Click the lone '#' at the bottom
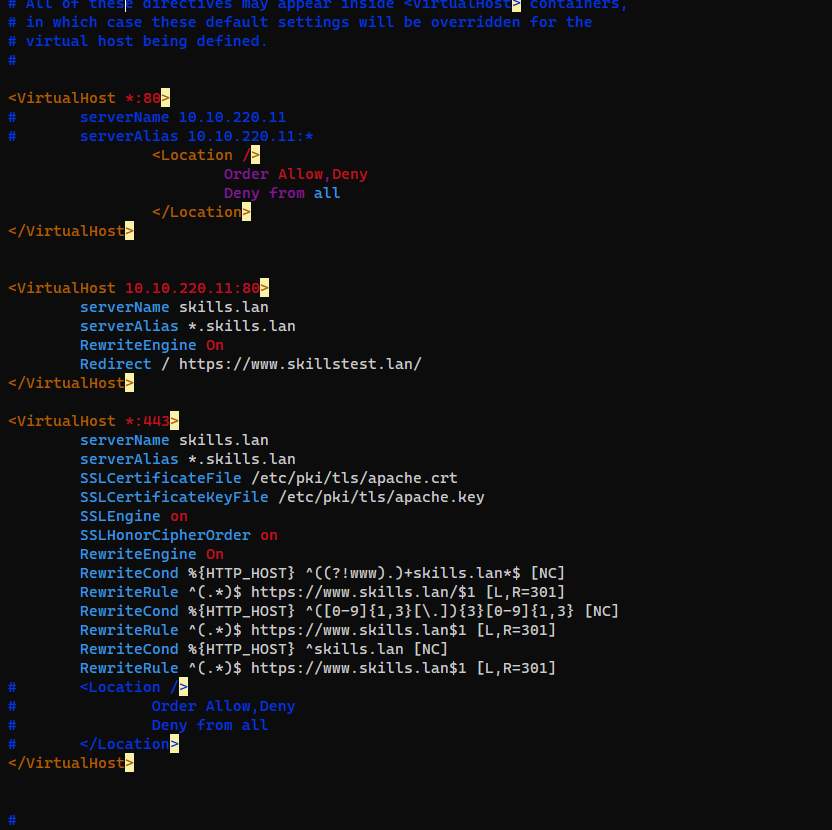This screenshot has width=832, height=830. click(x=12, y=820)
